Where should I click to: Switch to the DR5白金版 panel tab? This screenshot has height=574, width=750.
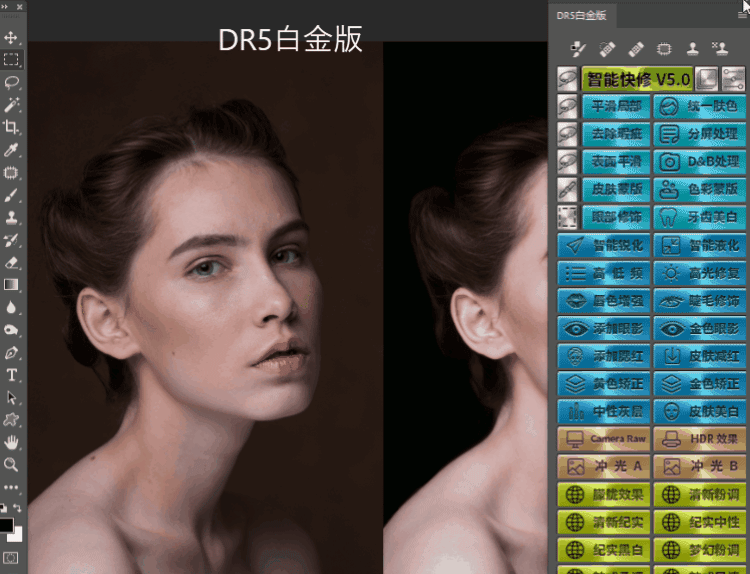tap(581, 15)
